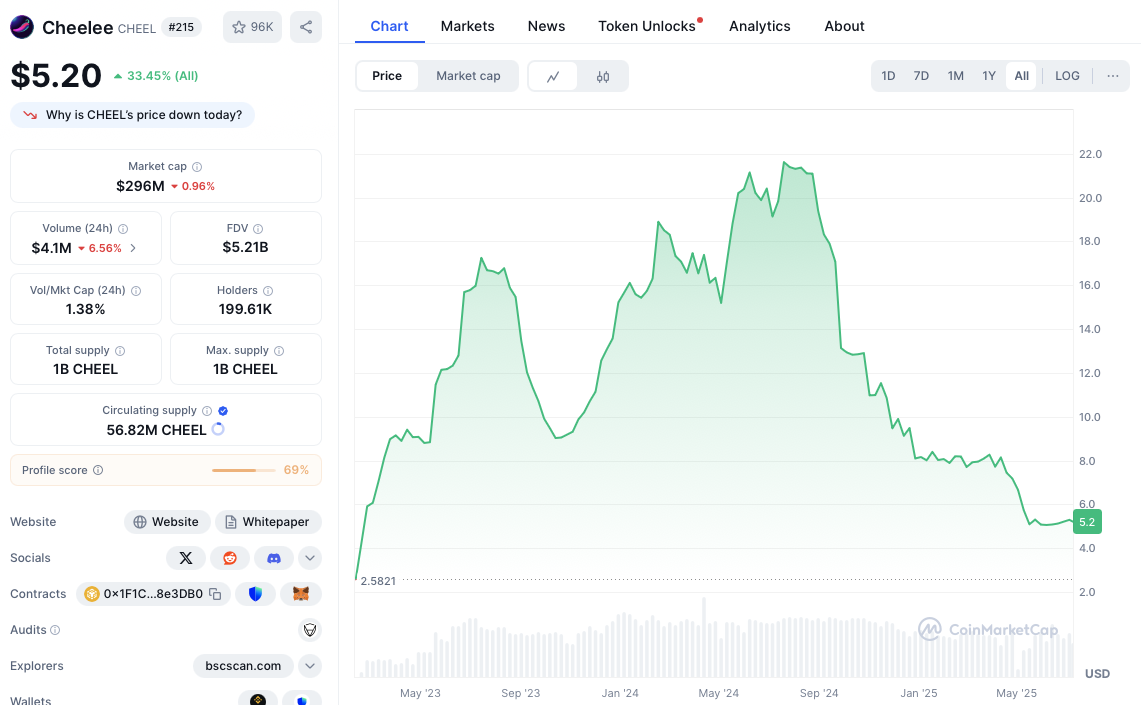
Task: Open chart more options ellipsis menu
Action: (1113, 76)
